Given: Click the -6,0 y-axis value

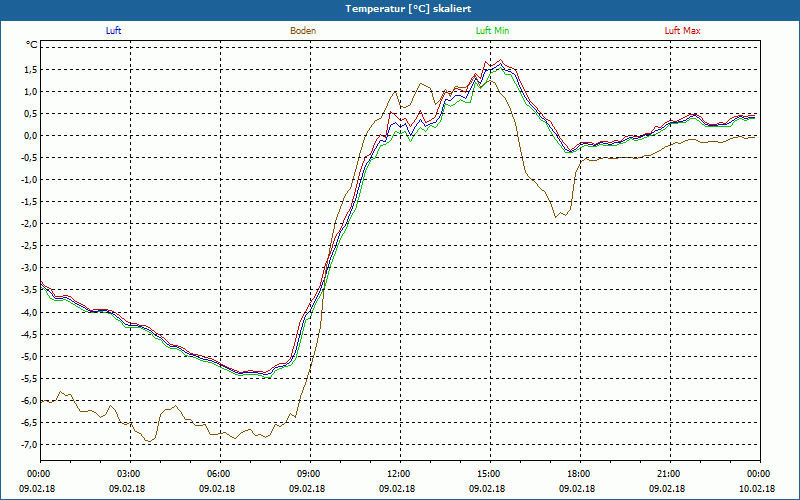Looking at the screenshot, I should [29, 401].
